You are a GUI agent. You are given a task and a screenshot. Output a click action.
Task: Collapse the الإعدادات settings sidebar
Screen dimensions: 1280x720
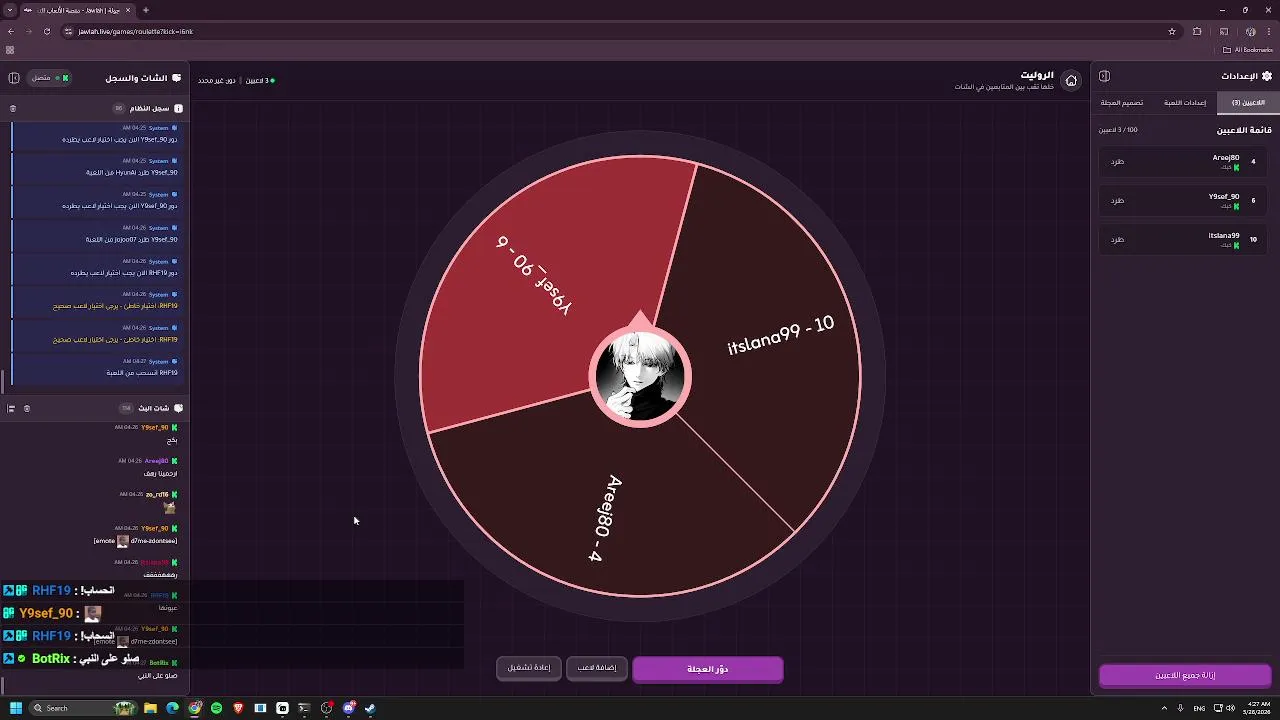pos(1104,76)
